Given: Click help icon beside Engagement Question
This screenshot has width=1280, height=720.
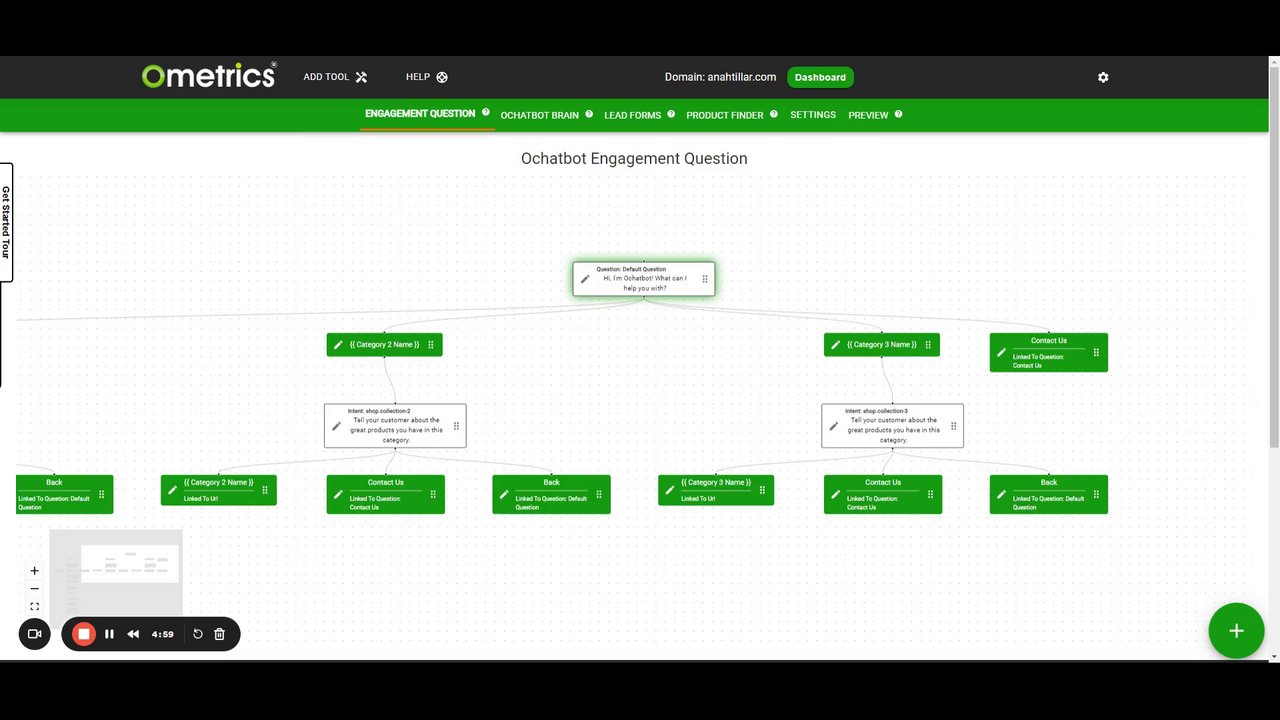Looking at the screenshot, I should 486,113.
